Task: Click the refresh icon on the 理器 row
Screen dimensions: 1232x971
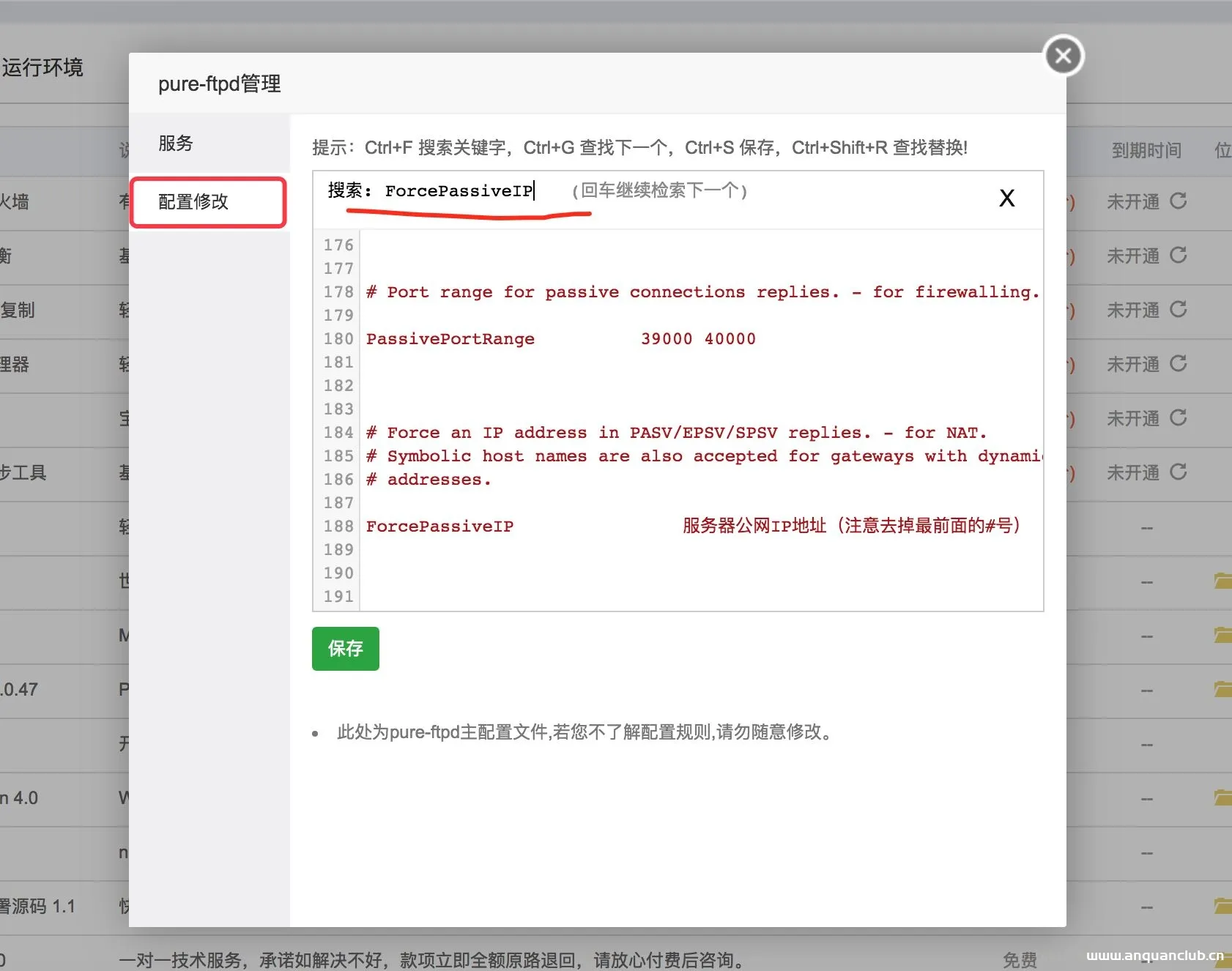Action: [x=1179, y=364]
